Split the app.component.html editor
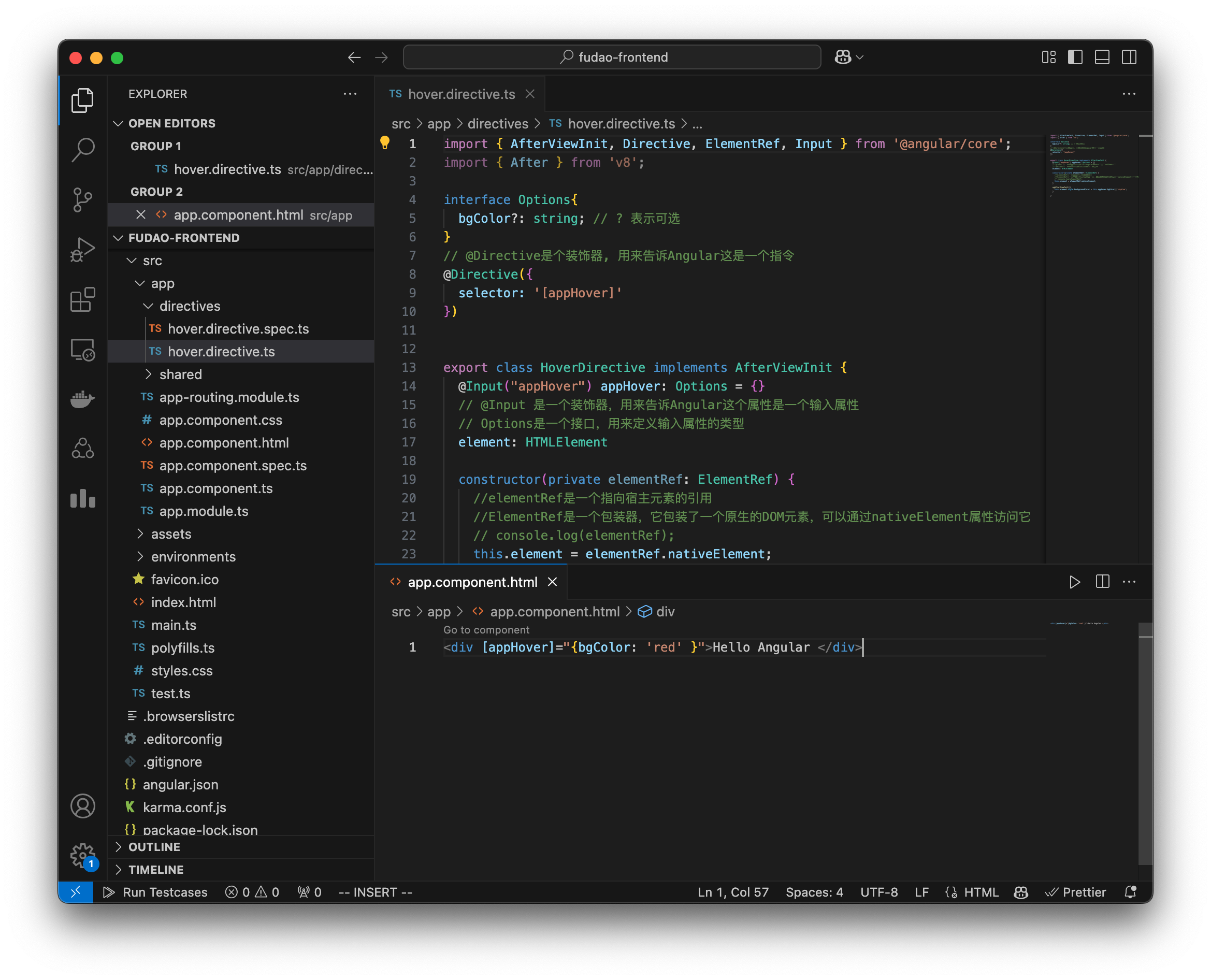1211x980 pixels. [1102, 582]
